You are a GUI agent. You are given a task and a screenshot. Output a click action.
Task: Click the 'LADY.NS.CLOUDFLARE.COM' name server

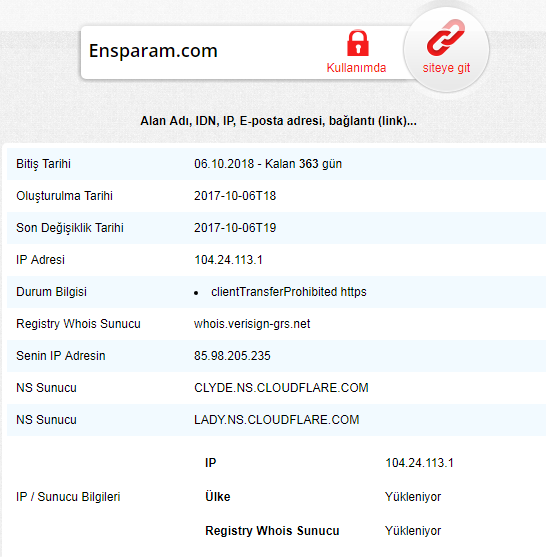tap(276, 420)
